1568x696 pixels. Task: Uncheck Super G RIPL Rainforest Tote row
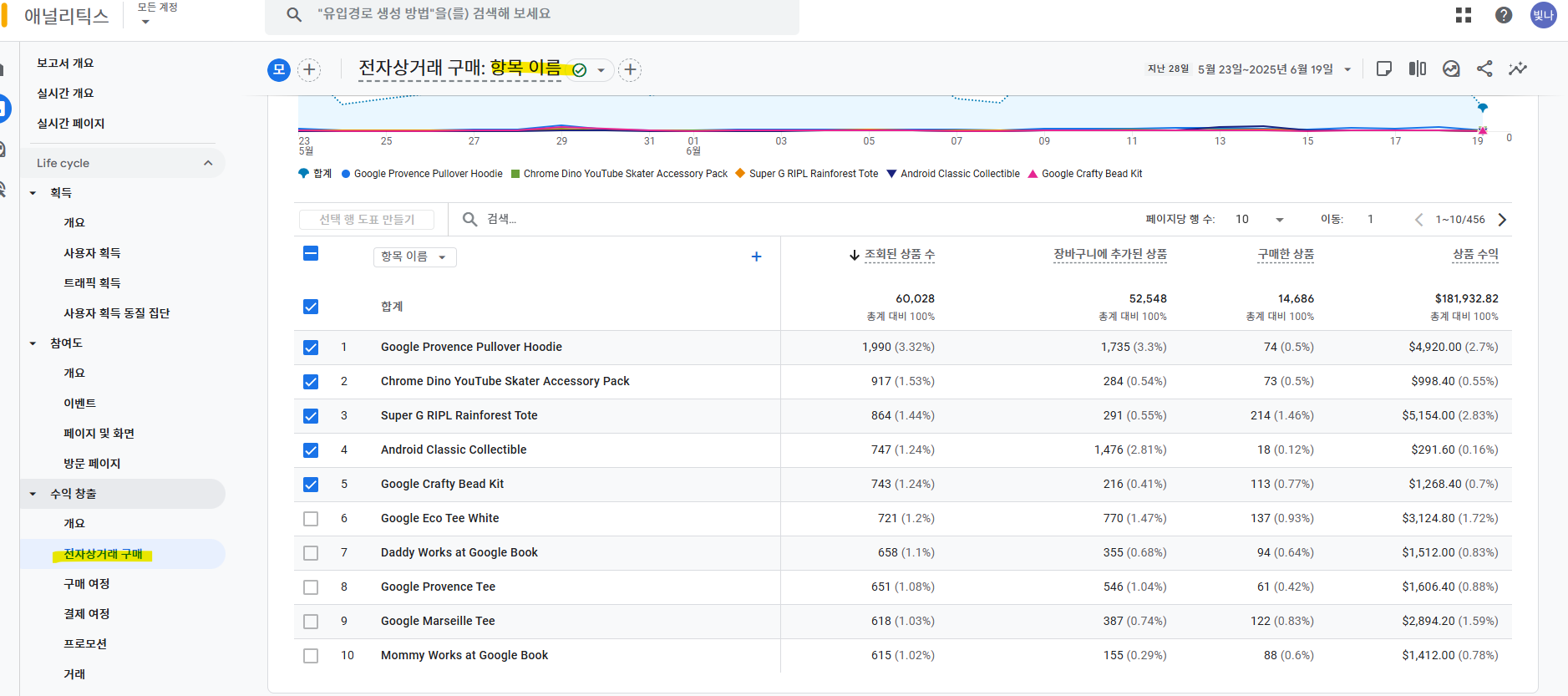311,416
